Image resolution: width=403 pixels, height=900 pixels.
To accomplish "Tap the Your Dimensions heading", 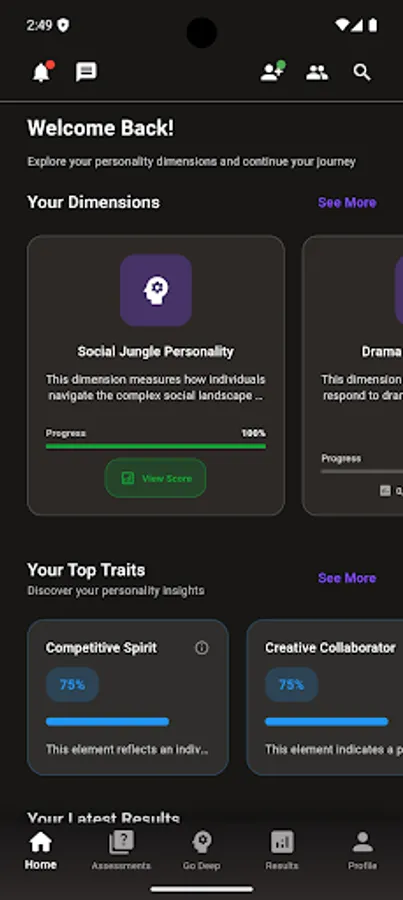I will (94, 203).
